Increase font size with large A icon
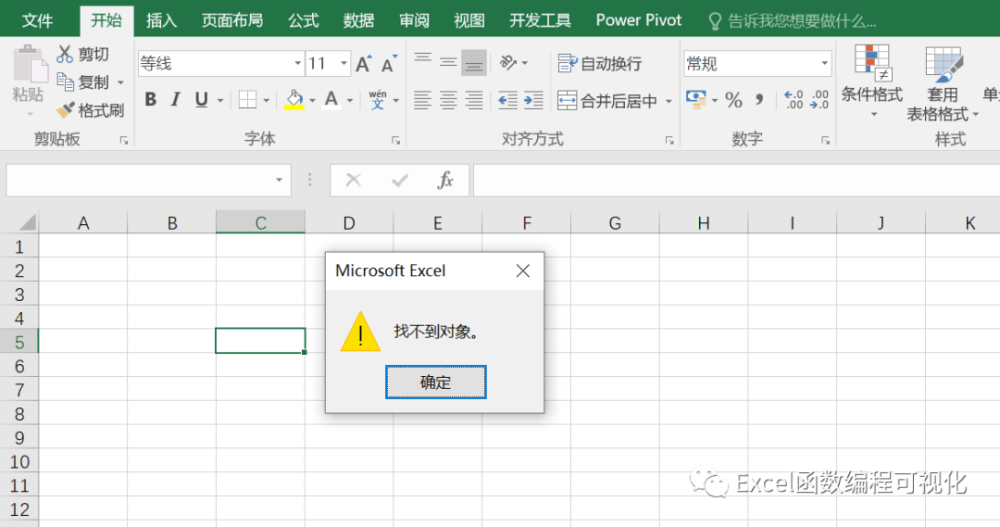 [x=364, y=64]
